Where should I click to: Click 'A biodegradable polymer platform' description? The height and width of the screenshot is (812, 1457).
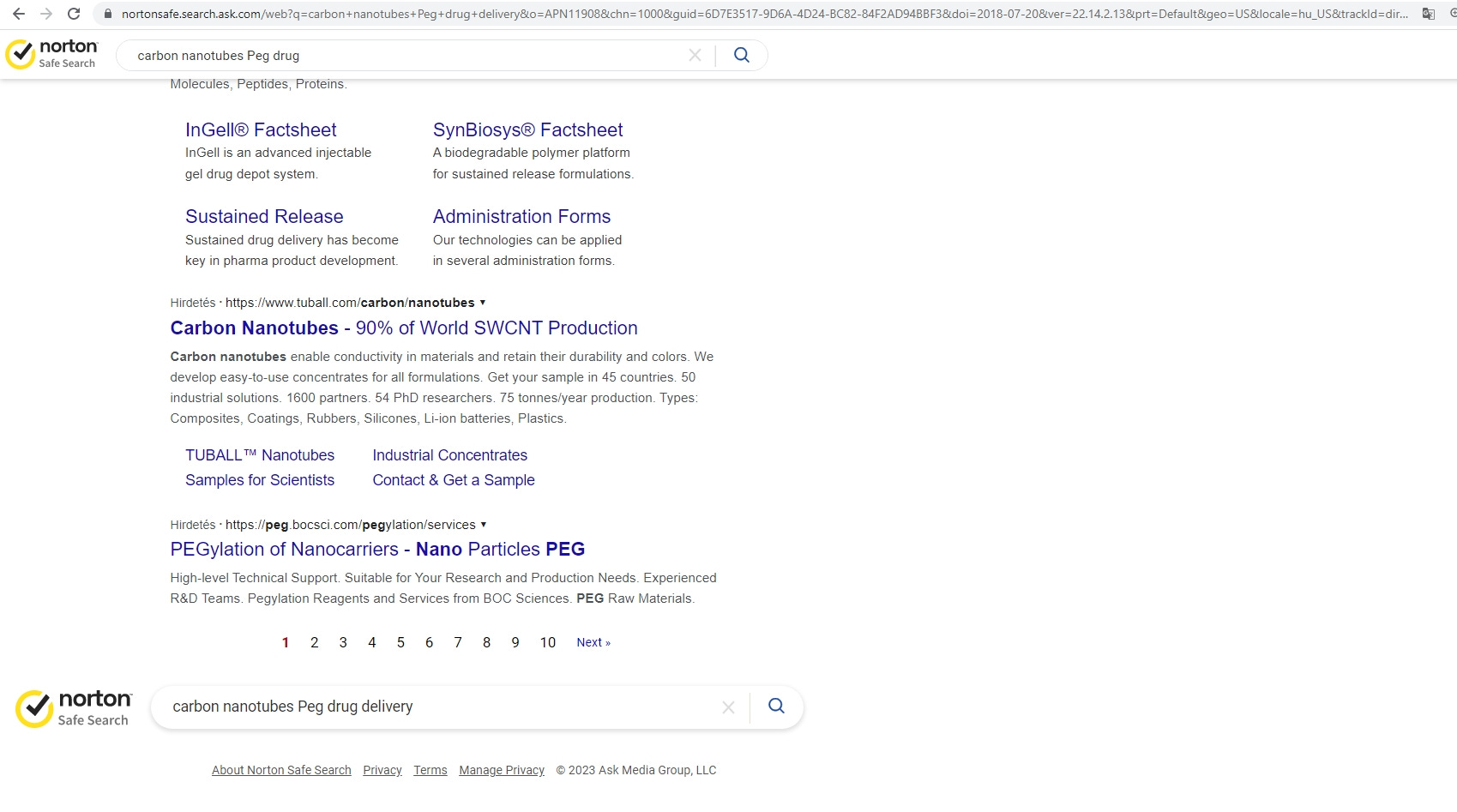coord(532,153)
